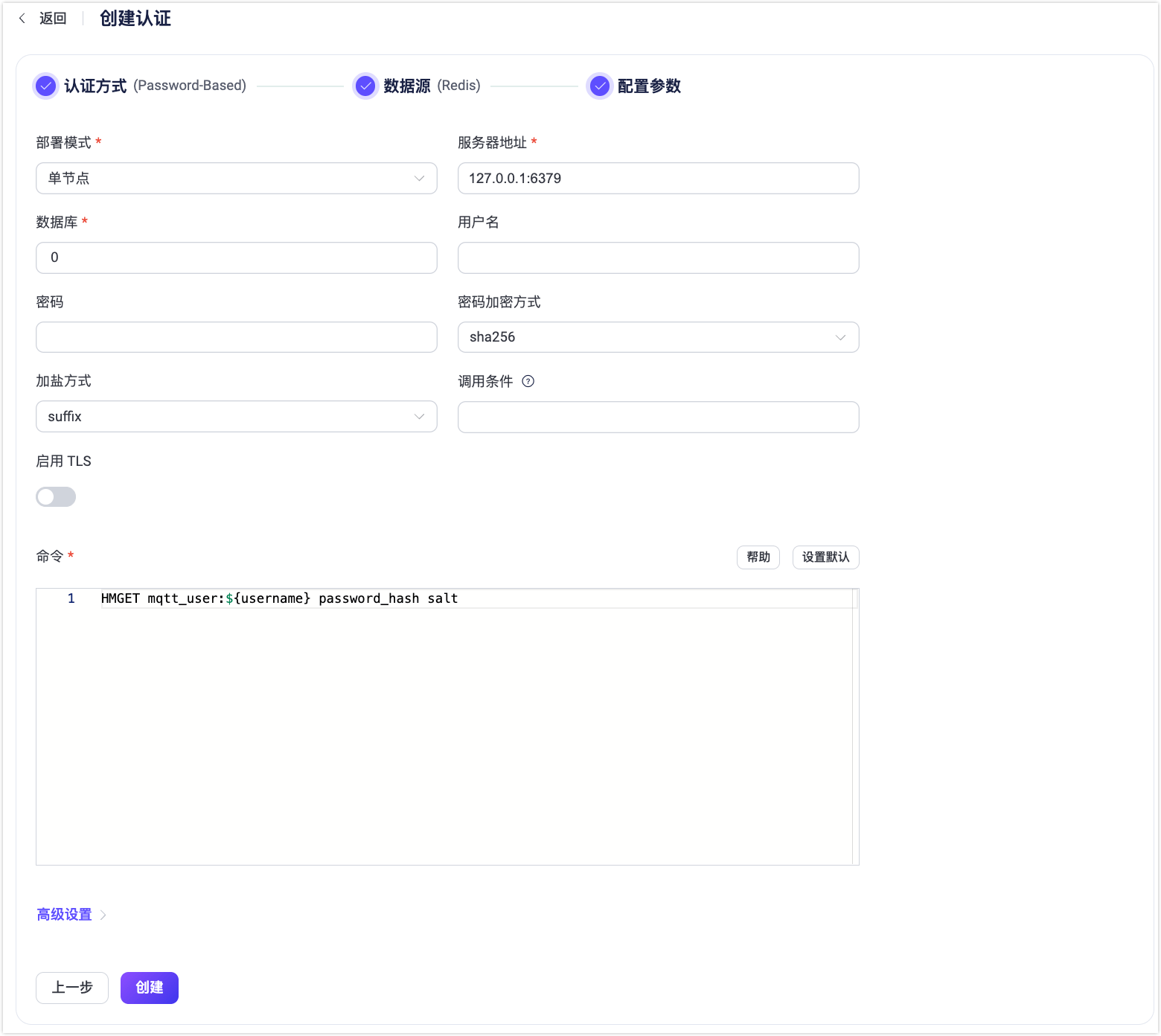Click the 上一步 button

71,988
